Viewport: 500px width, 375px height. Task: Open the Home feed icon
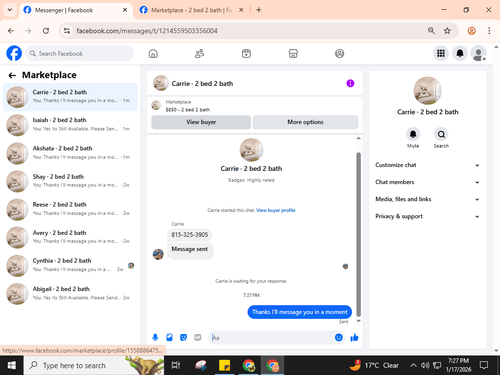coord(153,53)
